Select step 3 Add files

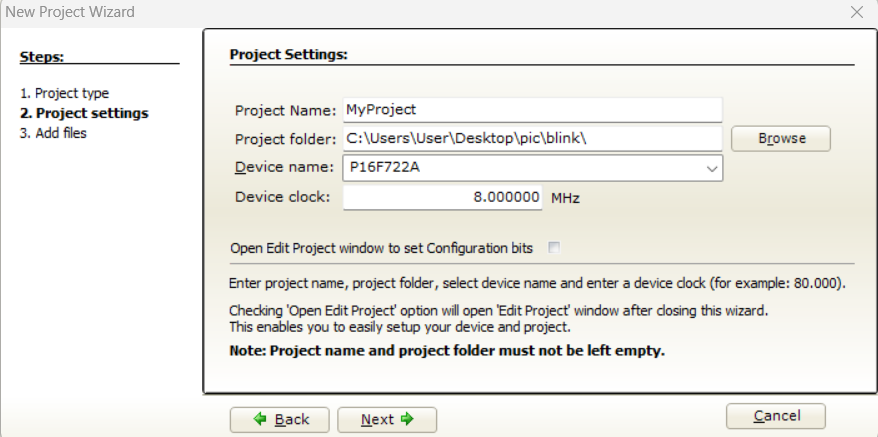pos(53,133)
